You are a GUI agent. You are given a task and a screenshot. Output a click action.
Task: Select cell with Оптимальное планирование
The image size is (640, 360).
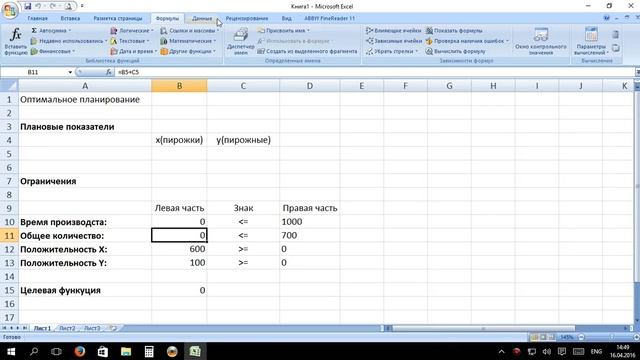[x=85, y=100]
